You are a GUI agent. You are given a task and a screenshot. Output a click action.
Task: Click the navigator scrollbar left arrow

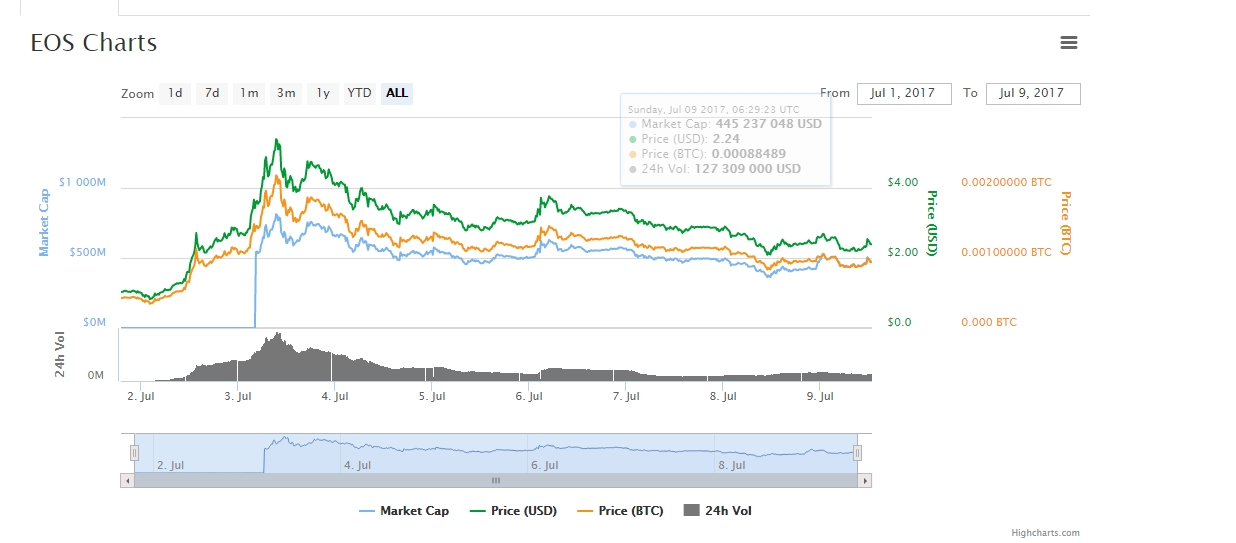click(127, 481)
